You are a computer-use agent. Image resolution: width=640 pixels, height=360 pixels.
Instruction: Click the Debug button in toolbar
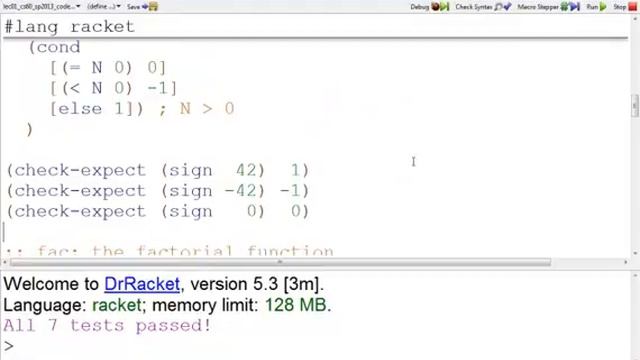point(429,7)
